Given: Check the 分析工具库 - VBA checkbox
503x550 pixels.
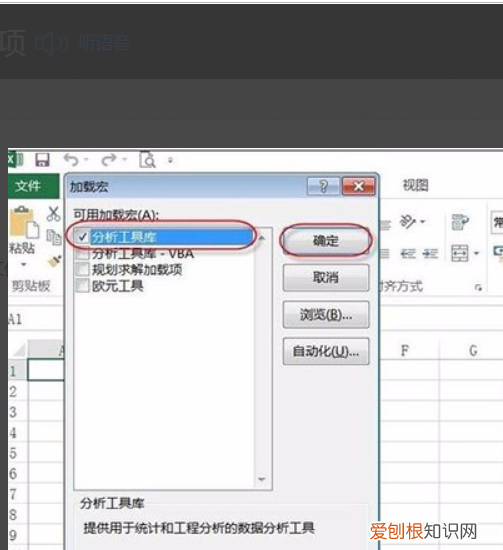Looking at the screenshot, I should [83, 254].
